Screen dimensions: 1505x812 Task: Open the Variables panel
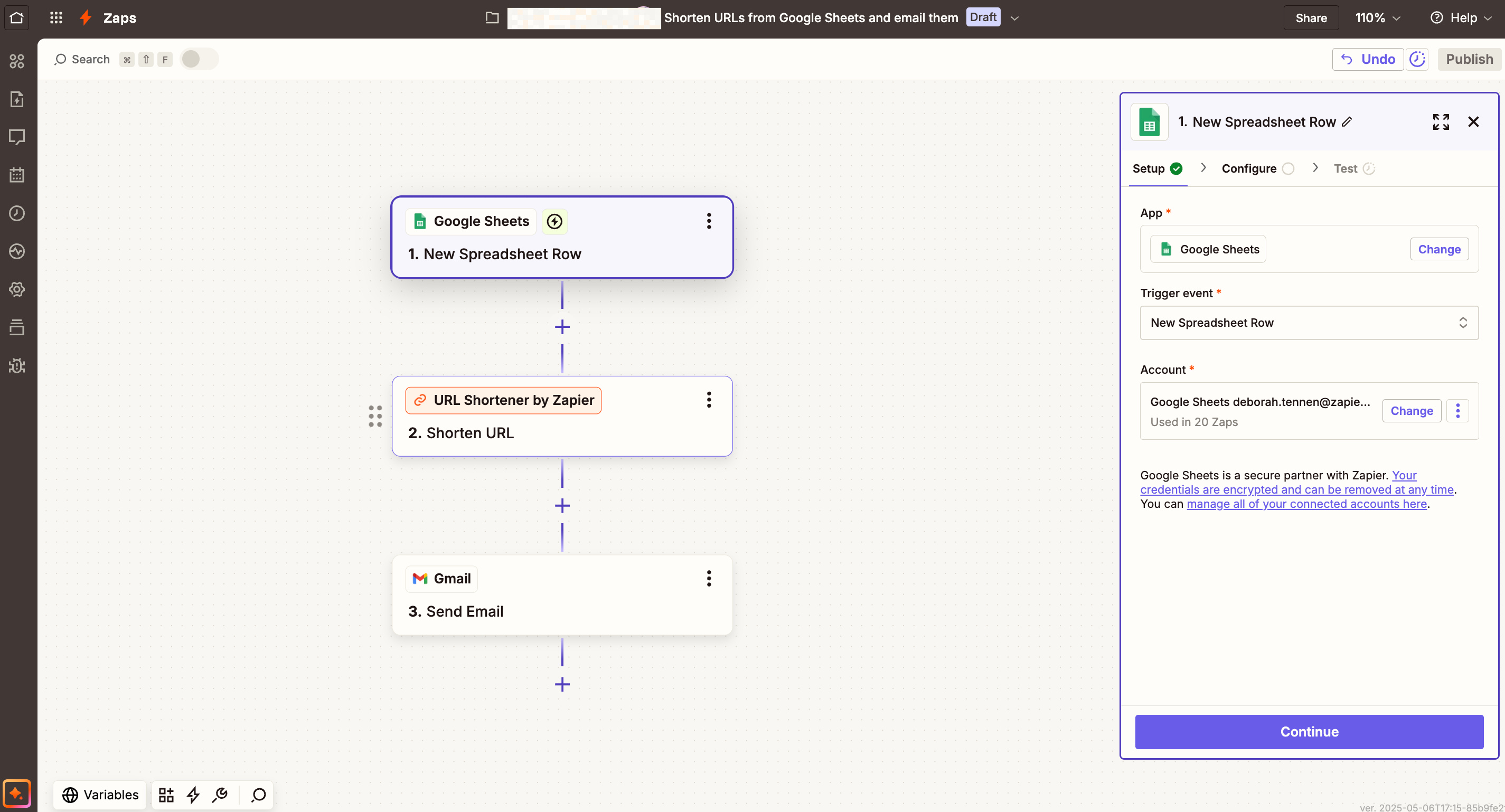[x=100, y=795]
